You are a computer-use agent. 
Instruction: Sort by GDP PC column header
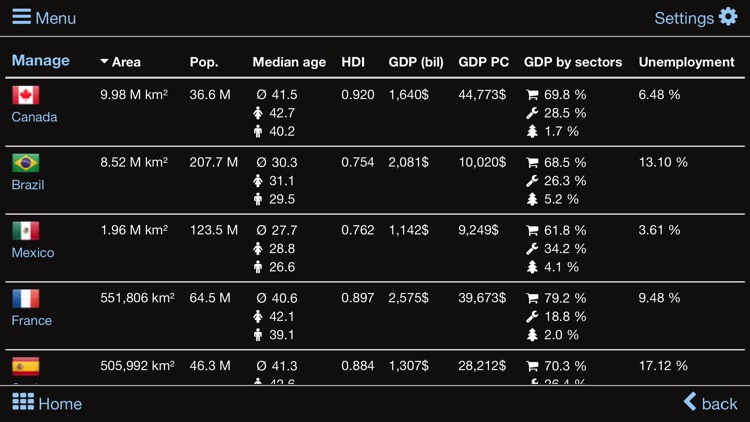tap(481, 62)
